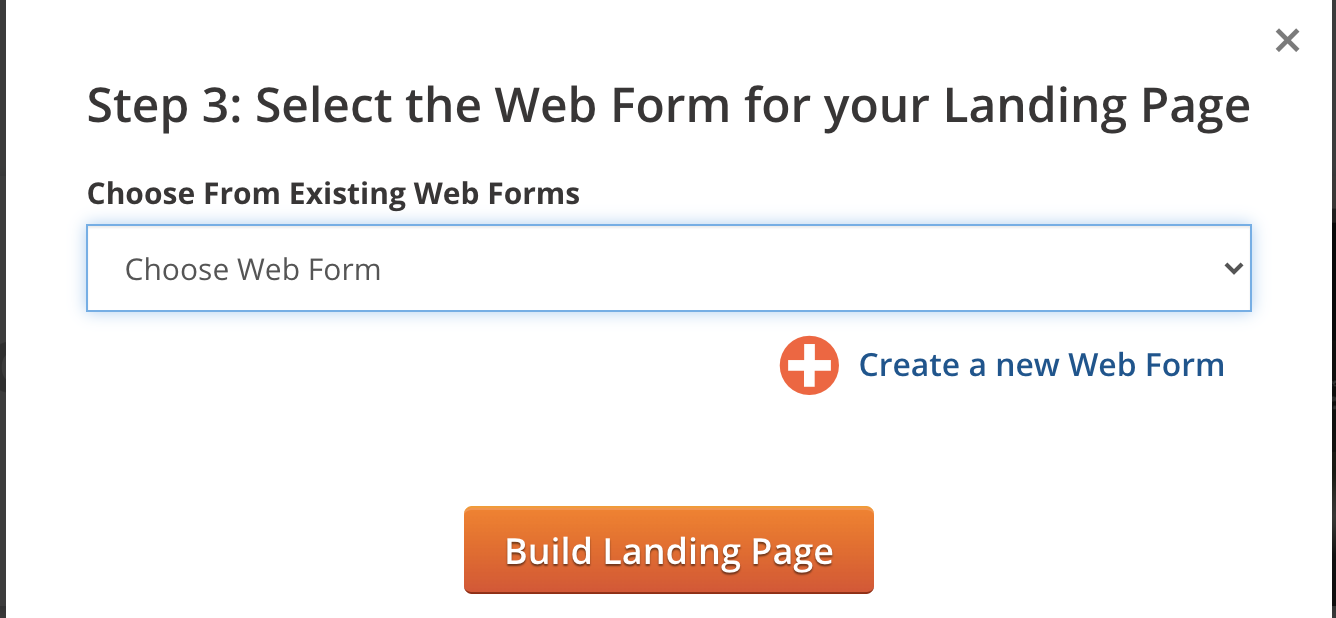Click the white cross inside orange circle
The width and height of the screenshot is (1336, 618).
808,365
